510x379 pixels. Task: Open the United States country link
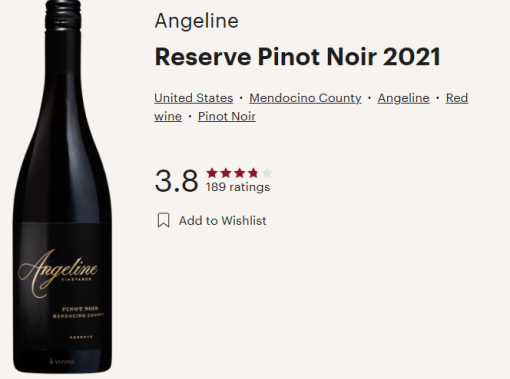point(194,98)
